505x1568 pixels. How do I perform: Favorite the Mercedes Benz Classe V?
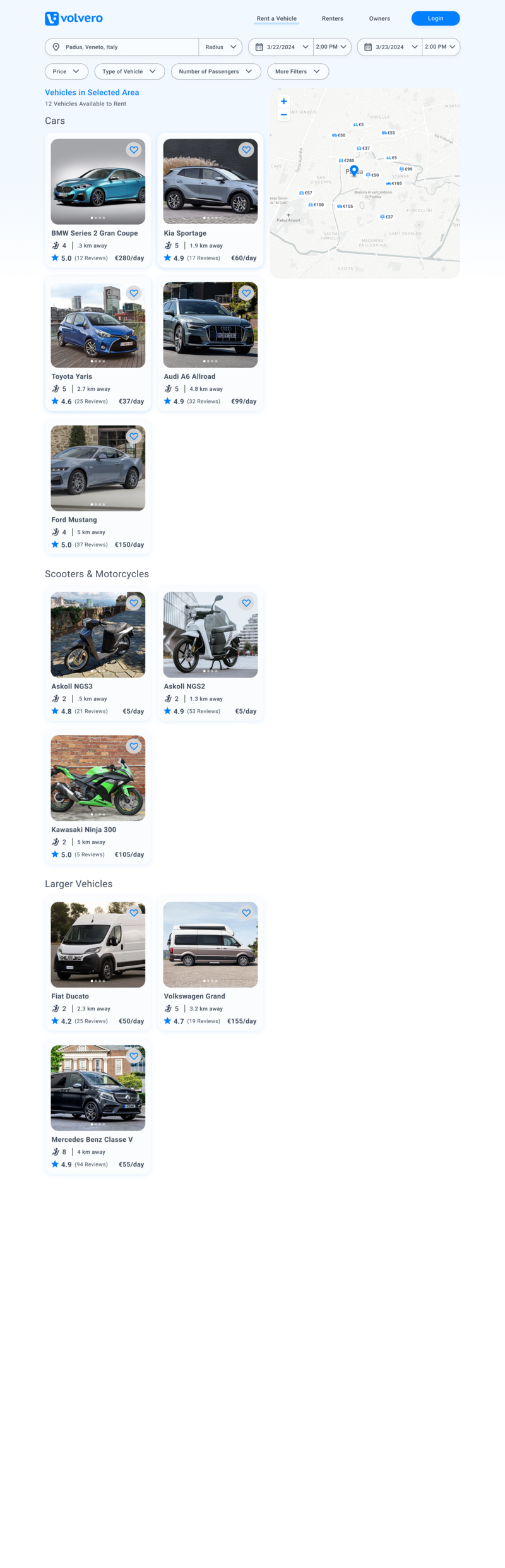(134, 1056)
